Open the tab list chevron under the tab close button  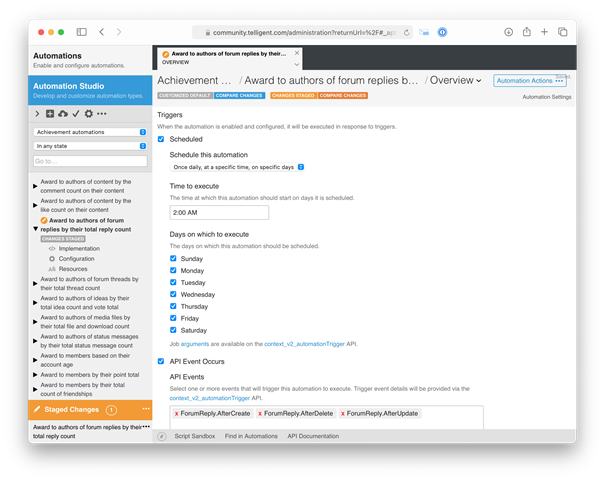tap(297, 64)
